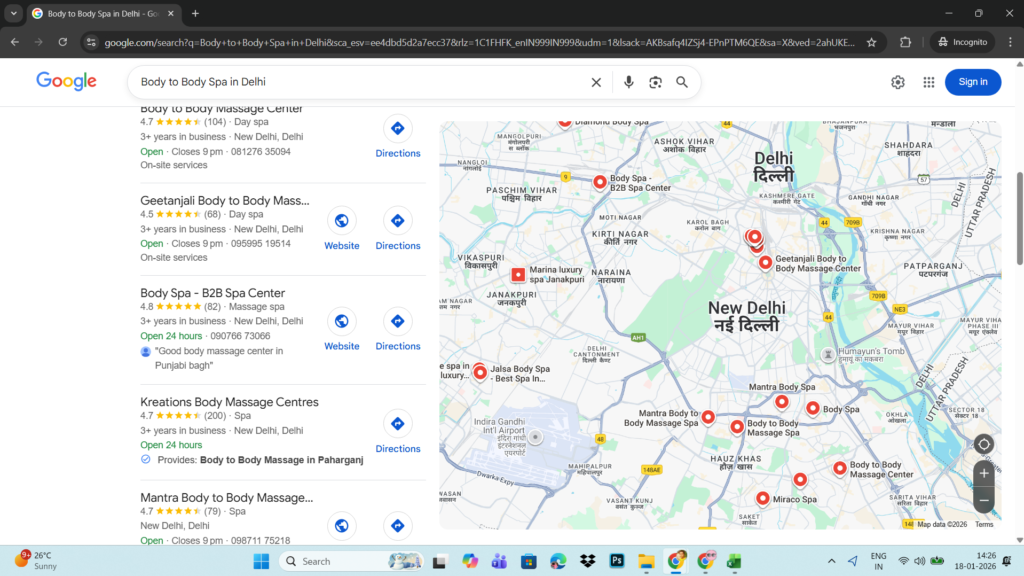Screen dimensions: 1024x576
Task: Click the Google search input field
Action: (360, 82)
